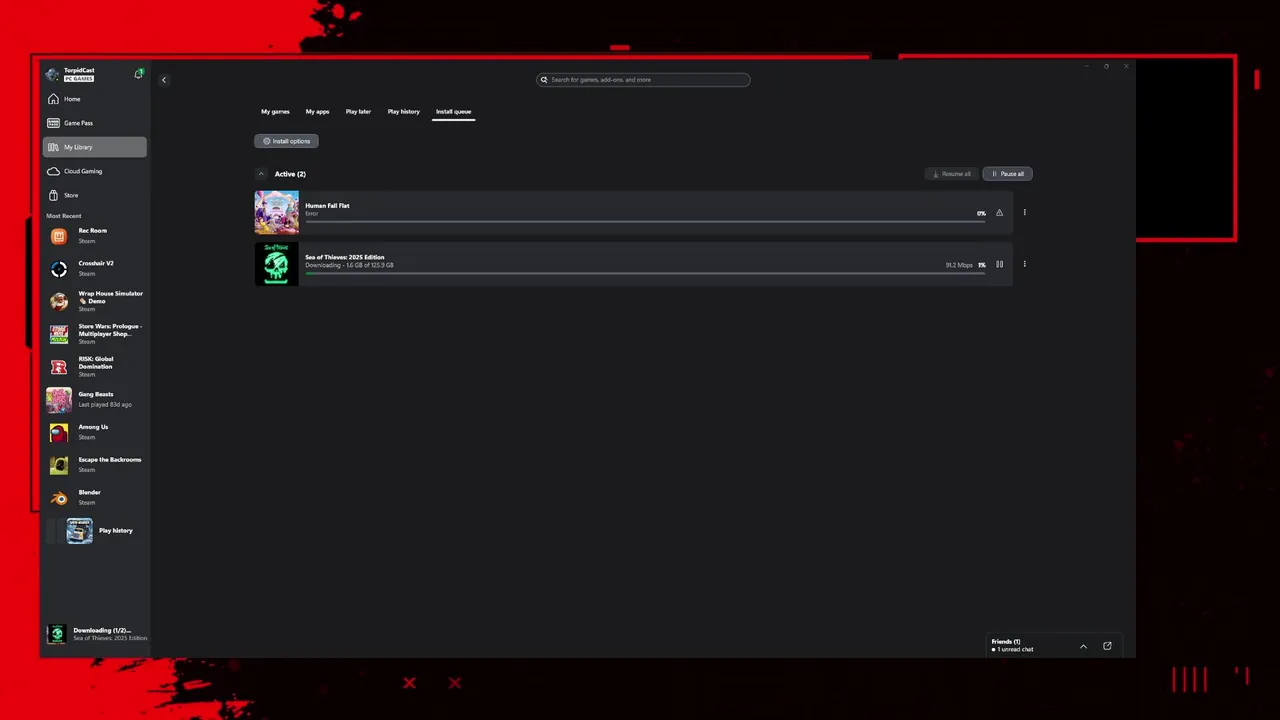The height and width of the screenshot is (720, 1280).
Task: Click the 91.2 Mbps download speed
Action: [959, 265]
